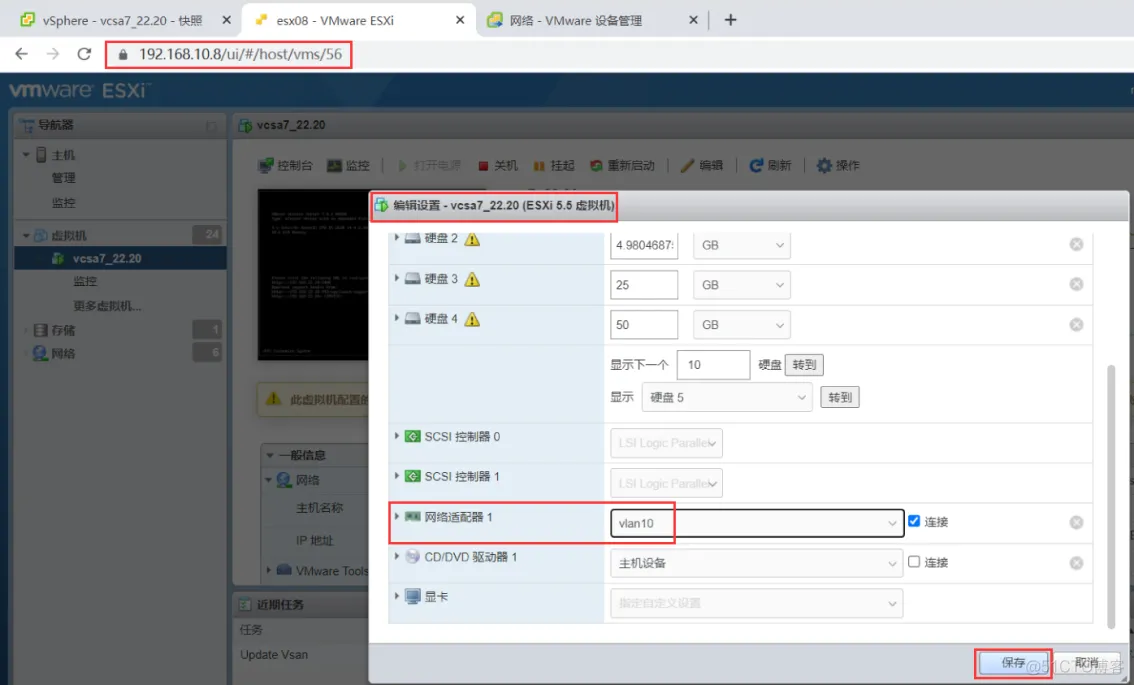1134x685 pixels.
Task: Click the 重新启动 restart button
Action: coord(623,166)
